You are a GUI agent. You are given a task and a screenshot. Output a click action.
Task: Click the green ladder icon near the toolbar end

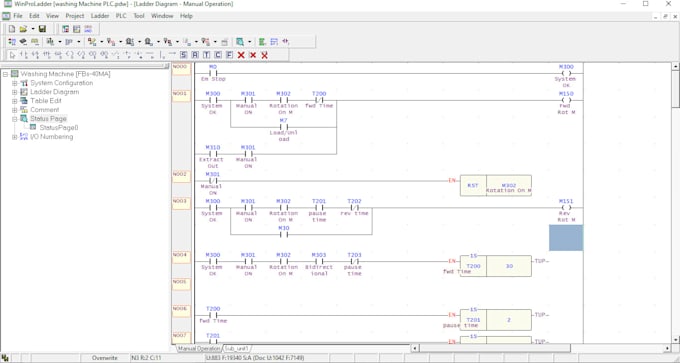click(x=262, y=42)
